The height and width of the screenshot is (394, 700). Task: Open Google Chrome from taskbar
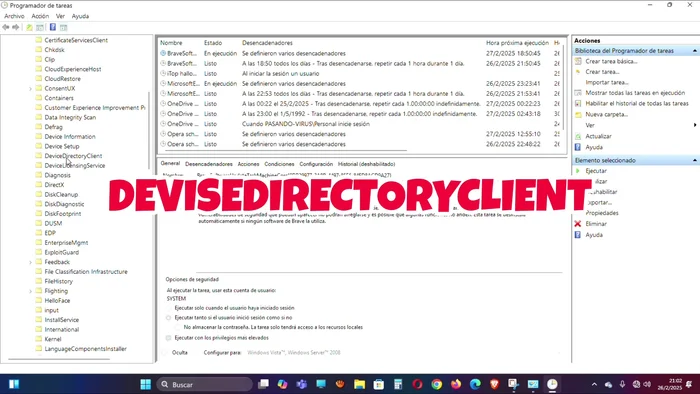pyautogui.click(x=437, y=384)
